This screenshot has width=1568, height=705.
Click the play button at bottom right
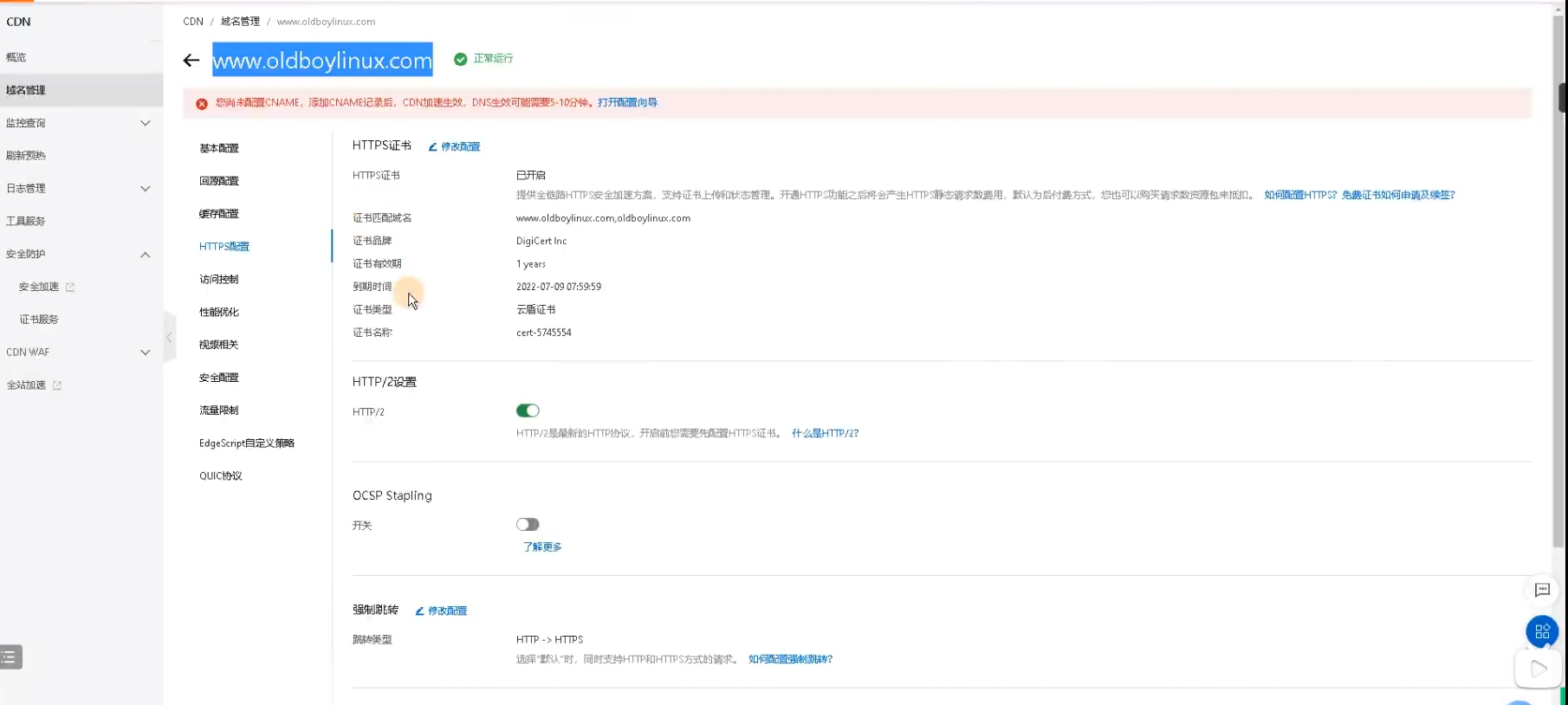tap(1539, 669)
